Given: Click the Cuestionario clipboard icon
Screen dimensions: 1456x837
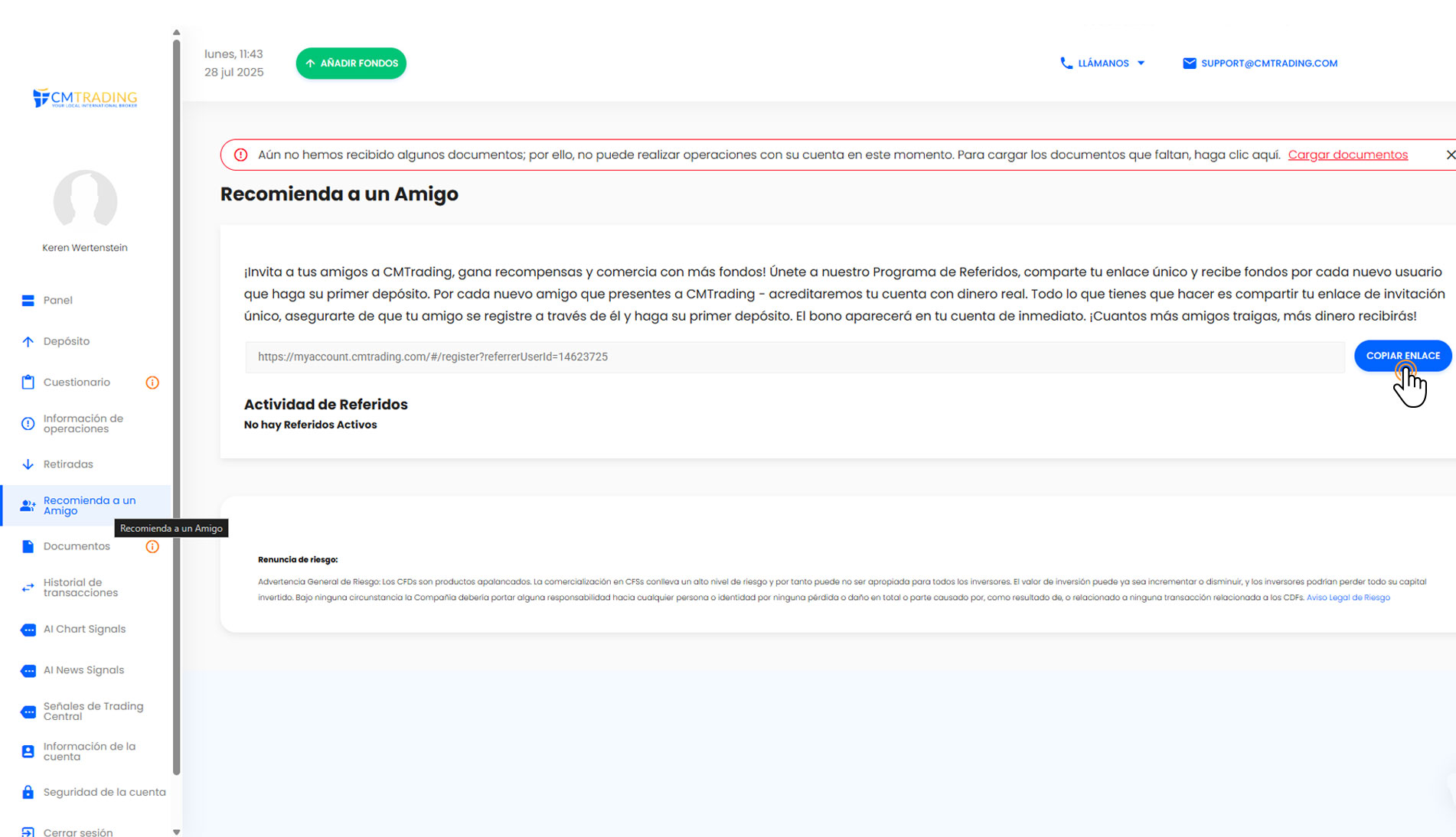Looking at the screenshot, I should pos(28,383).
